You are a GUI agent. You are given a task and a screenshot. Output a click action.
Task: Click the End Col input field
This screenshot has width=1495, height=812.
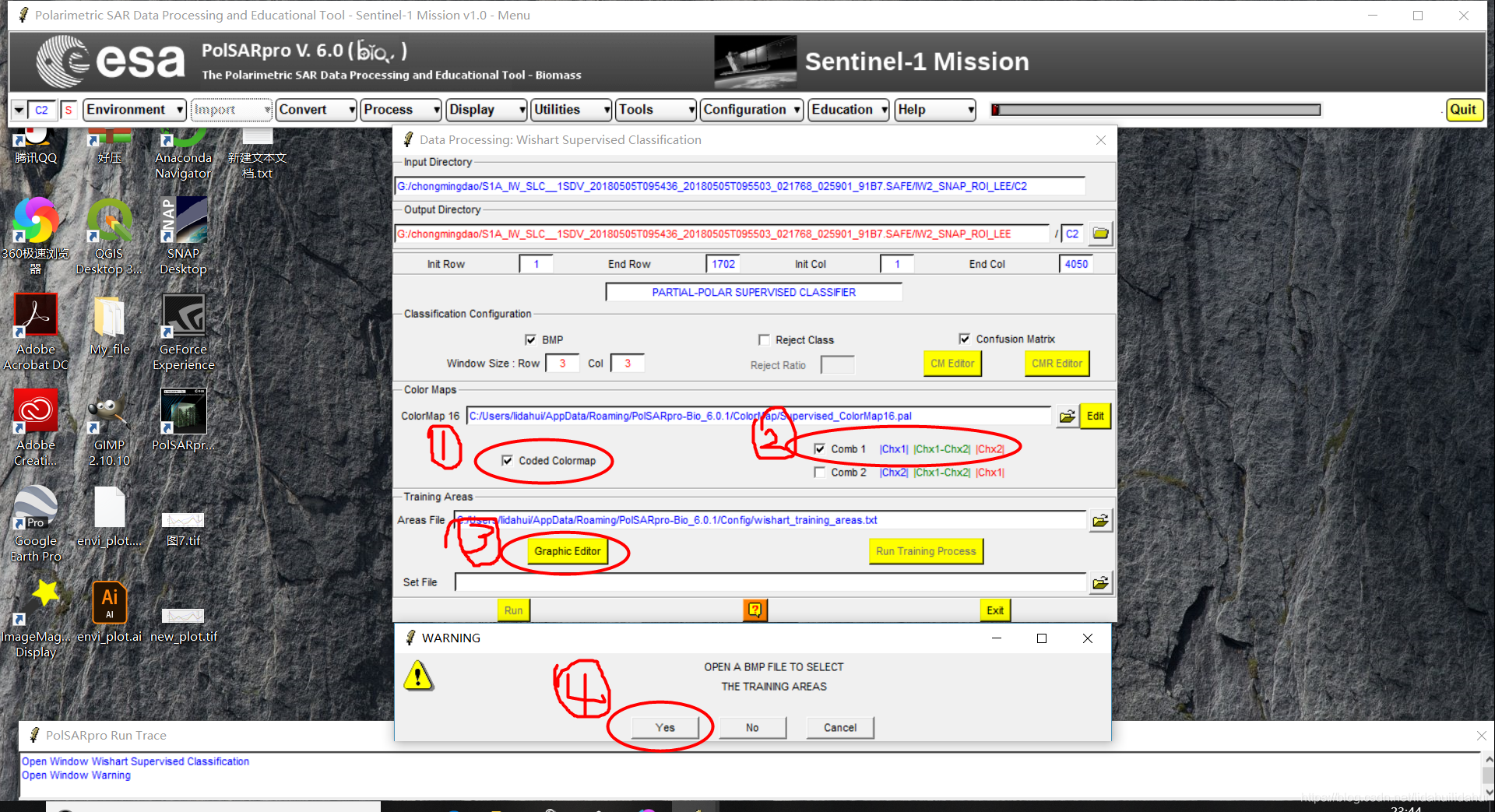(1076, 265)
